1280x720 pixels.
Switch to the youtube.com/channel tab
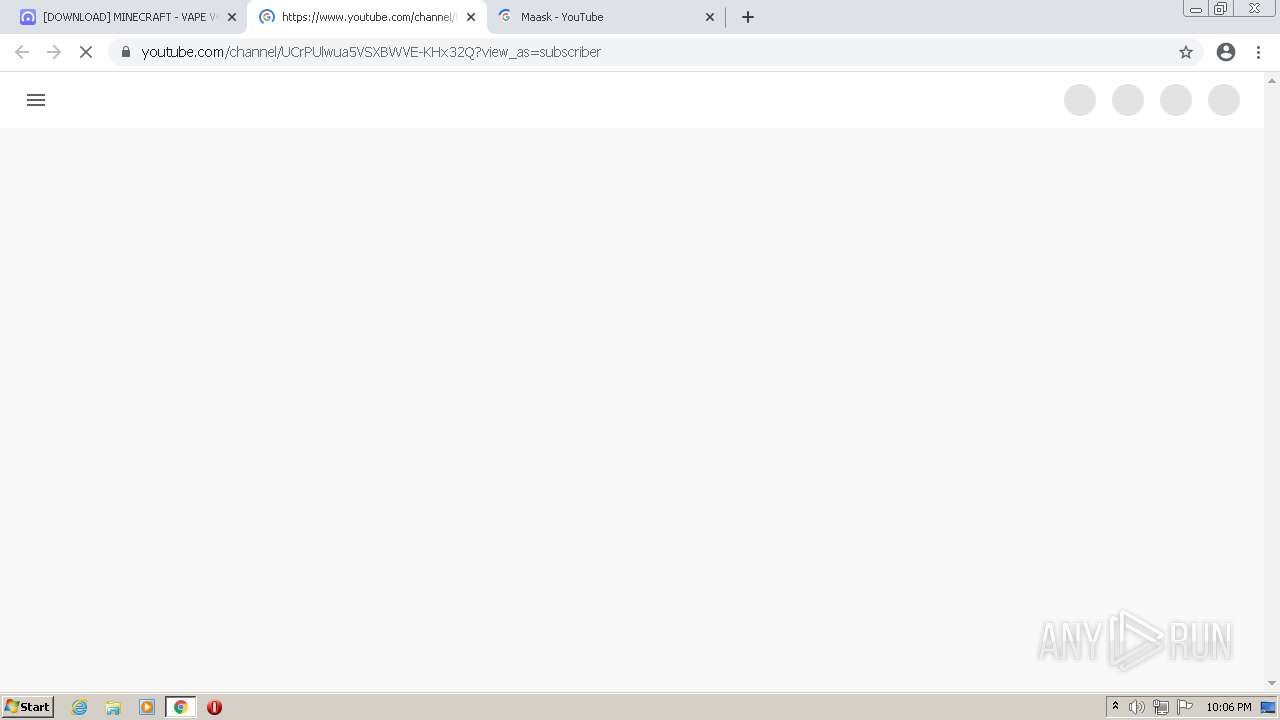(x=367, y=17)
